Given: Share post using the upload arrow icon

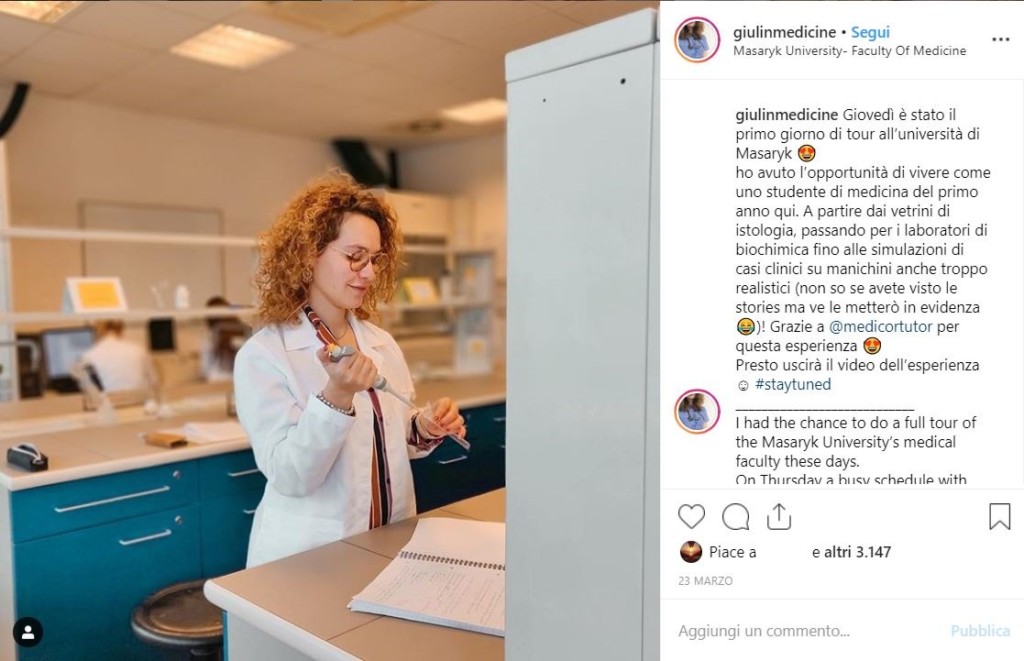Looking at the screenshot, I should (778, 516).
